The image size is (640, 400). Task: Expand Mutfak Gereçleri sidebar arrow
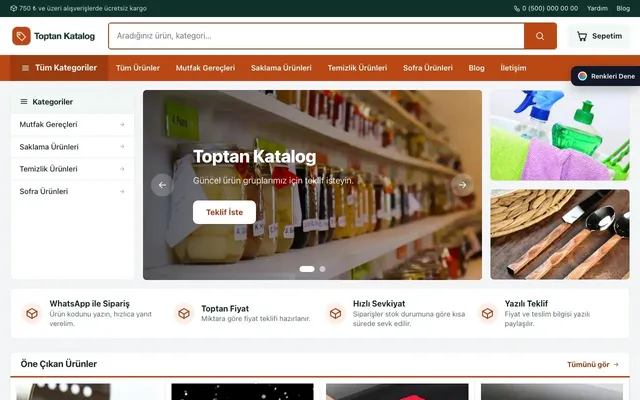click(x=122, y=124)
